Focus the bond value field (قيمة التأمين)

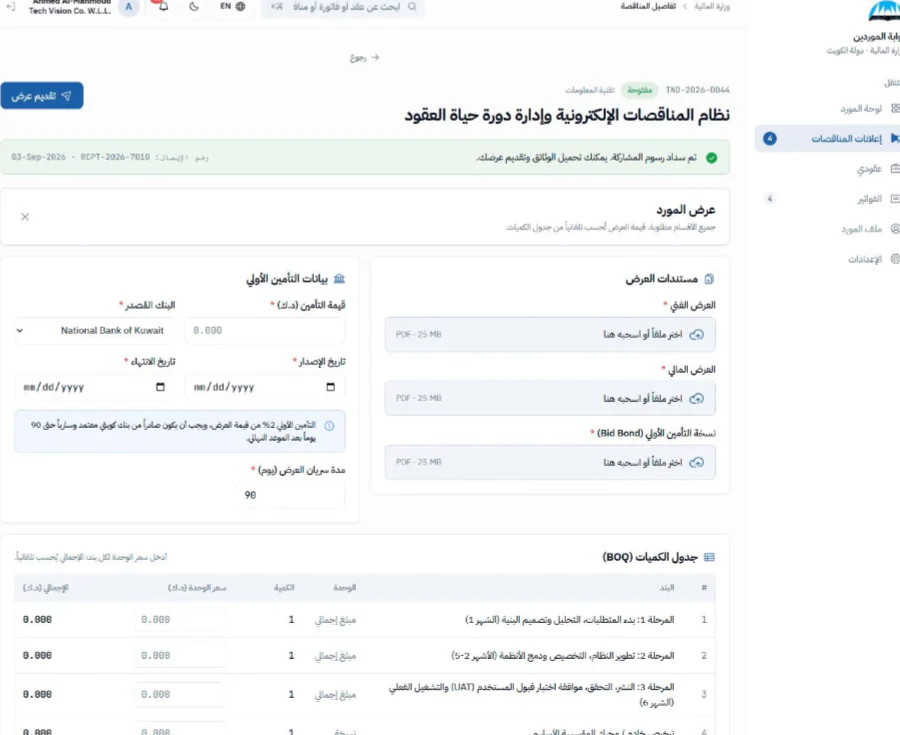265,330
